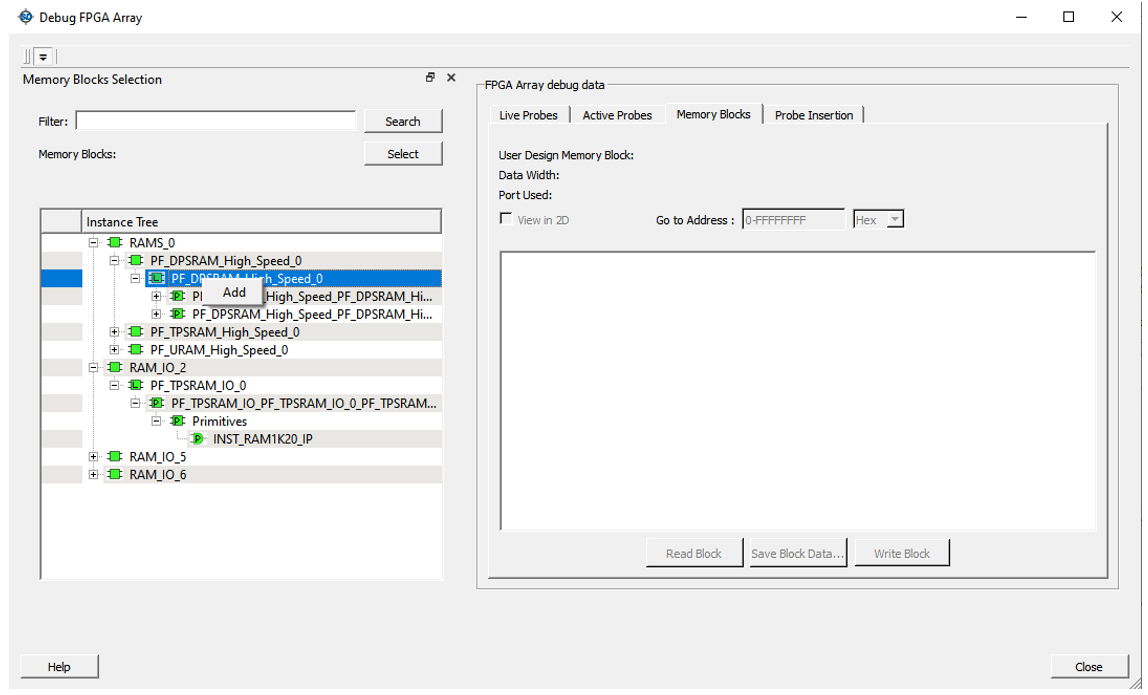Close the Memory Blocks Selection panel
The image size is (1148, 695).
coord(451,78)
